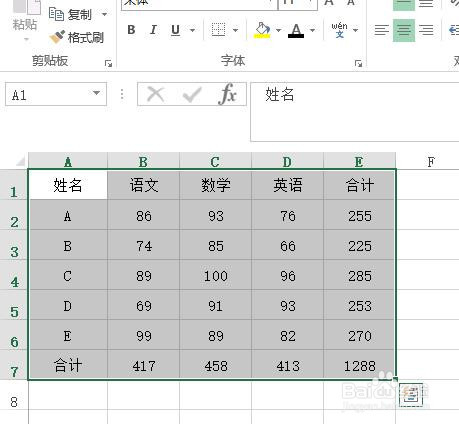459x424 pixels.
Task: Confirm formula entry checkmark icon
Action: click(x=192, y=94)
